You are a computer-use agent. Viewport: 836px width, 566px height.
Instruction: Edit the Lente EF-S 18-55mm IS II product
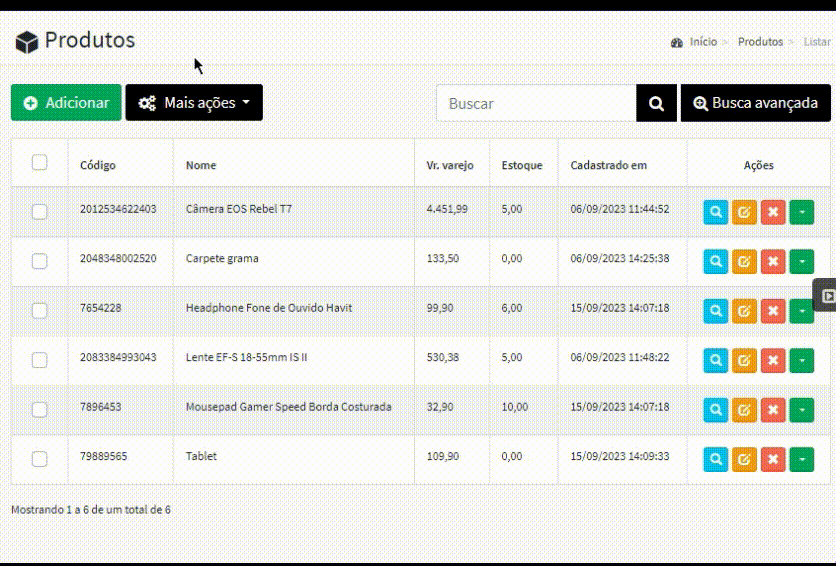tap(744, 360)
